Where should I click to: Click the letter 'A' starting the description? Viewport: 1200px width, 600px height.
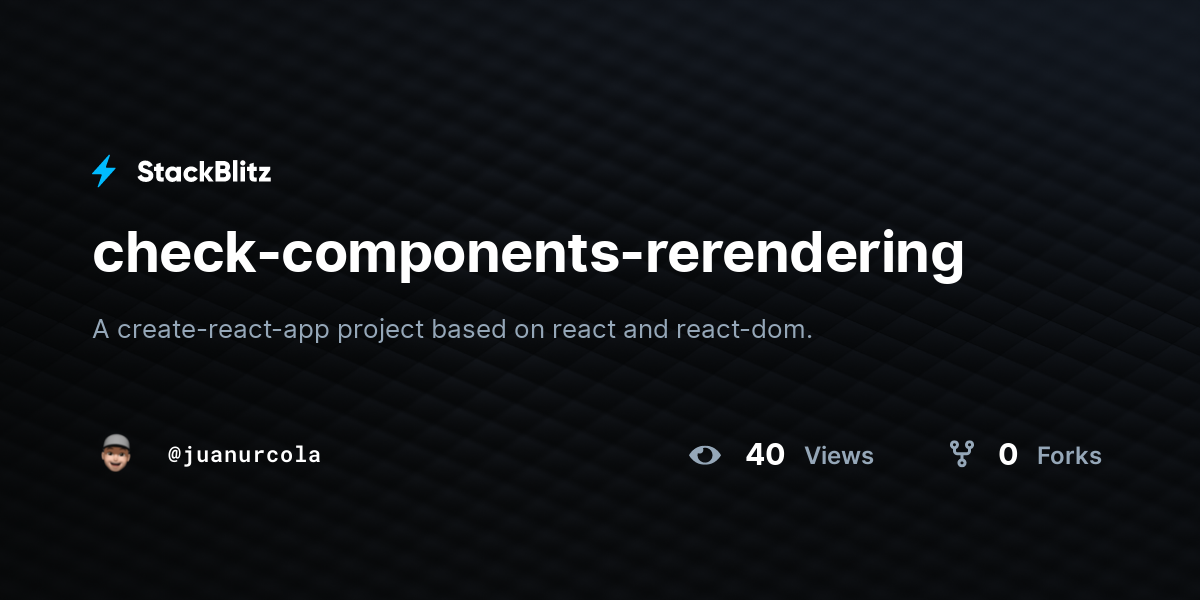(101, 330)
